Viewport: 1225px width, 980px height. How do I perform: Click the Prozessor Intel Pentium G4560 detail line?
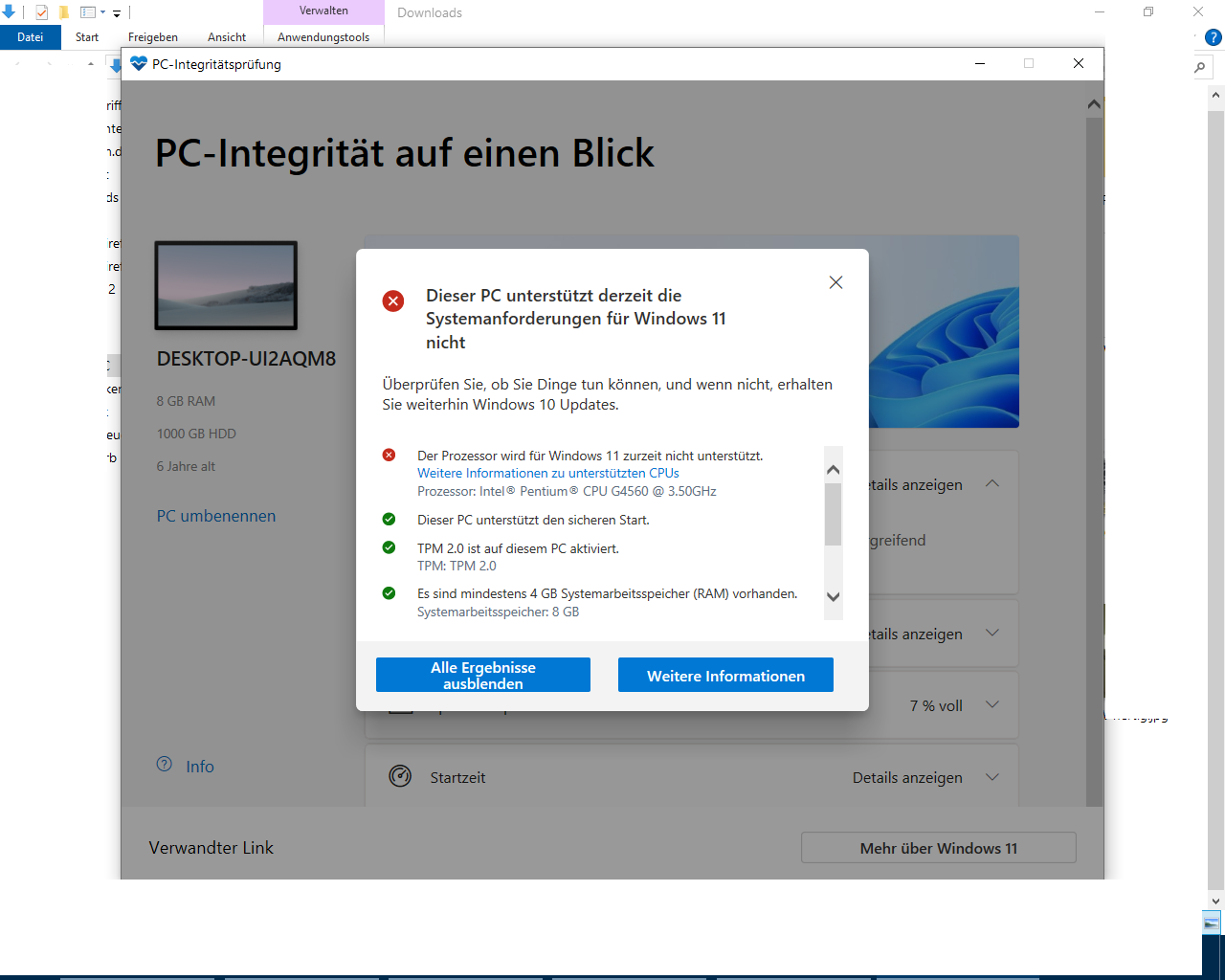click(x=567, y=491)
